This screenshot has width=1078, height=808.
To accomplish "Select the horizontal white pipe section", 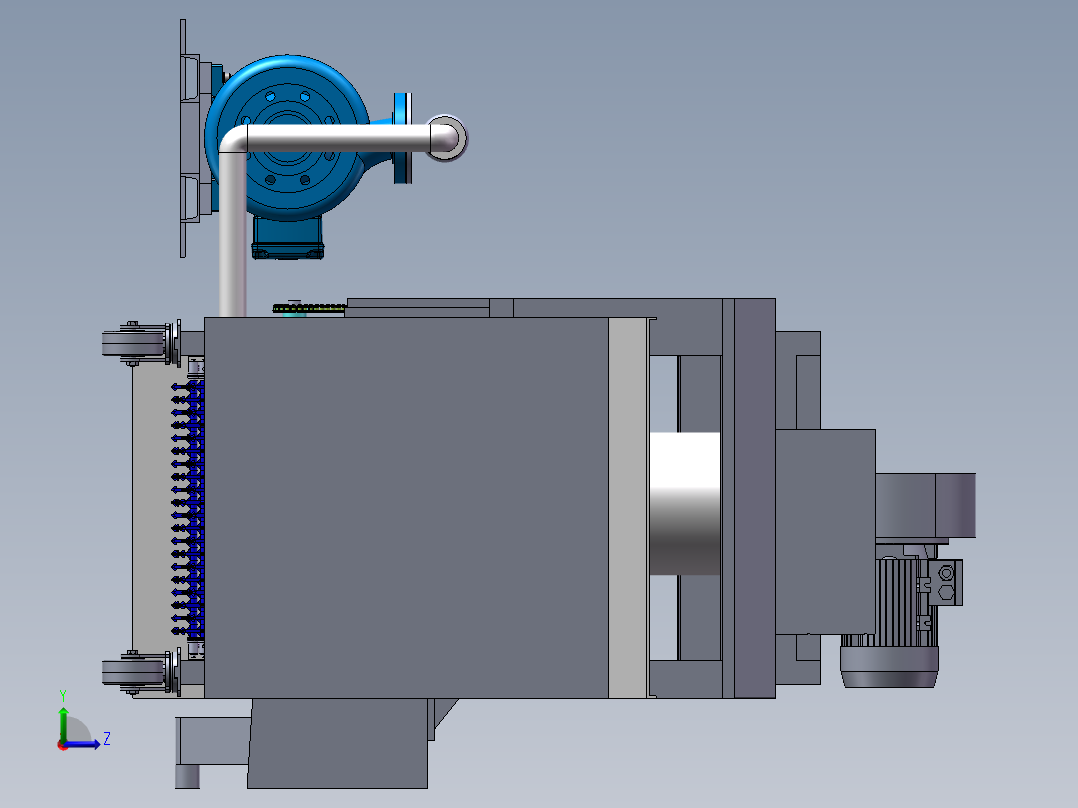I will pos(338,138).
